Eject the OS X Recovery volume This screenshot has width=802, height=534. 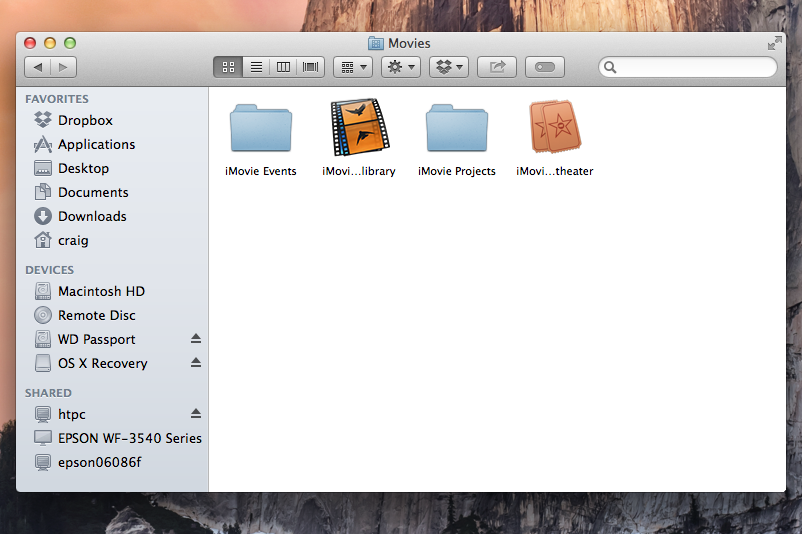196,363
